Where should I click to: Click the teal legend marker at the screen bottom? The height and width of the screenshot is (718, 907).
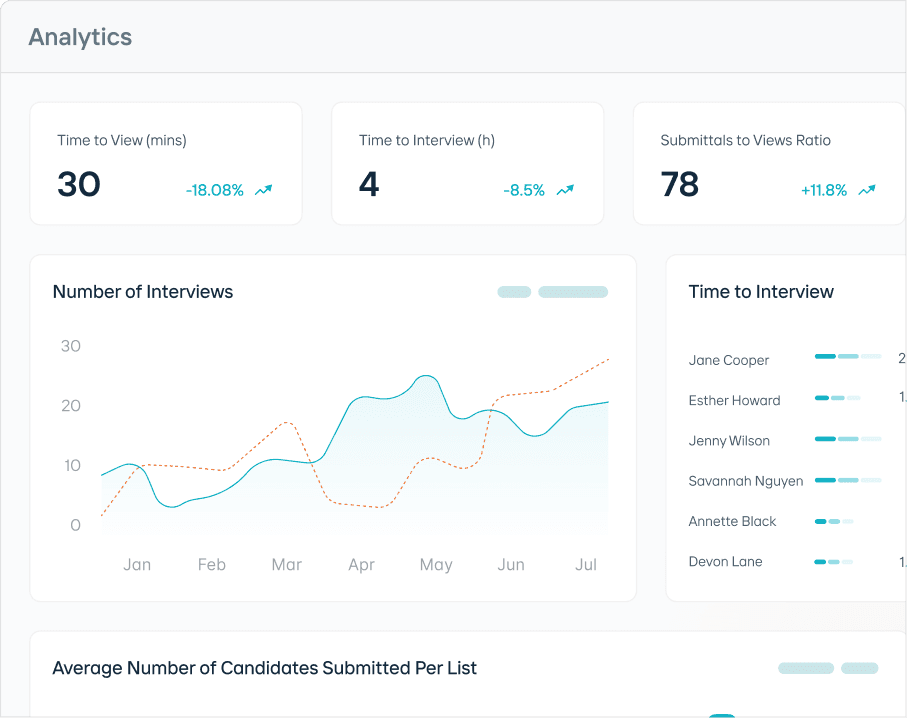click(723, 715)
